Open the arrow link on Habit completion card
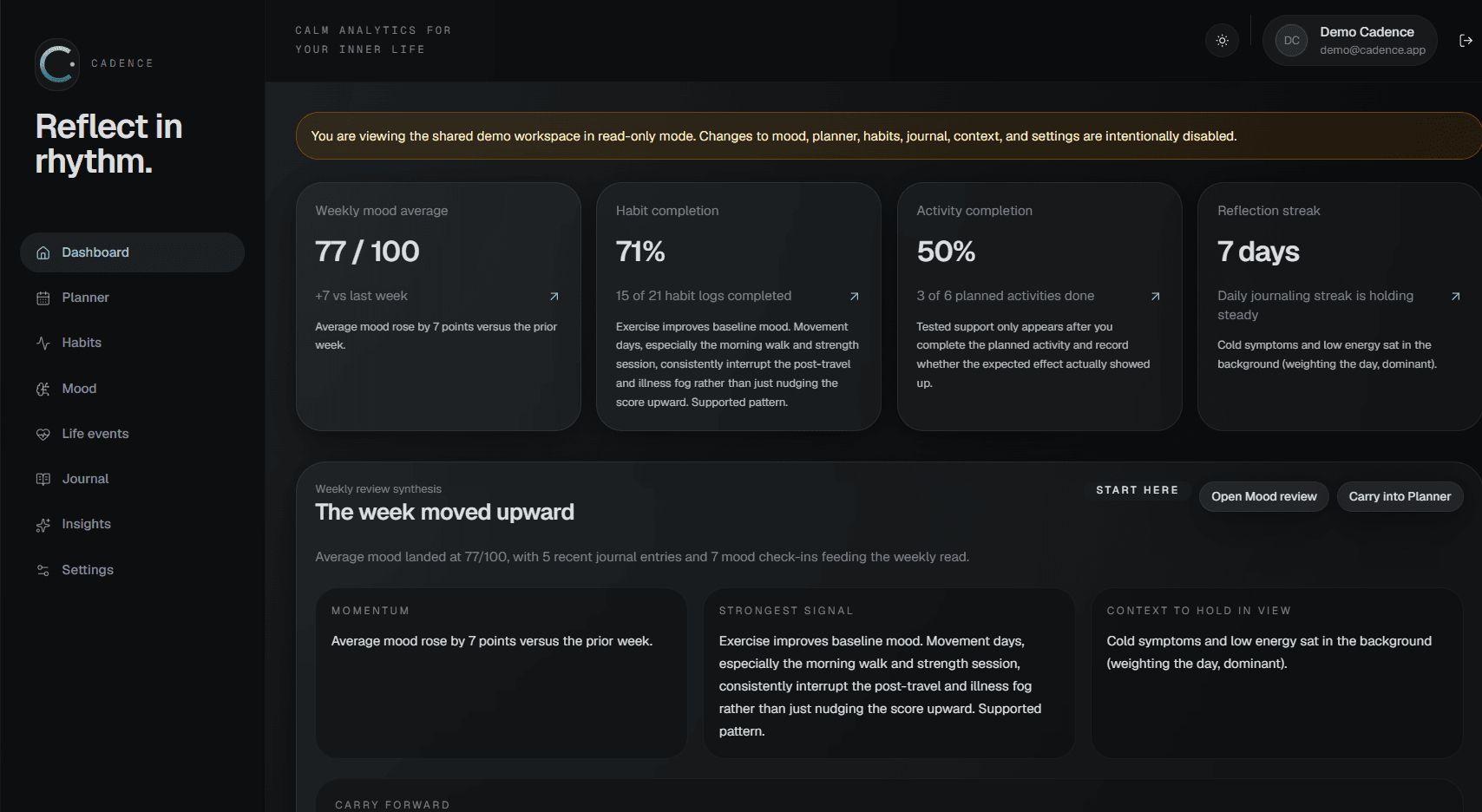Image resolution: width=1482 pixels, height=812 pixels. pyautogui.click(x=855, y=297)
